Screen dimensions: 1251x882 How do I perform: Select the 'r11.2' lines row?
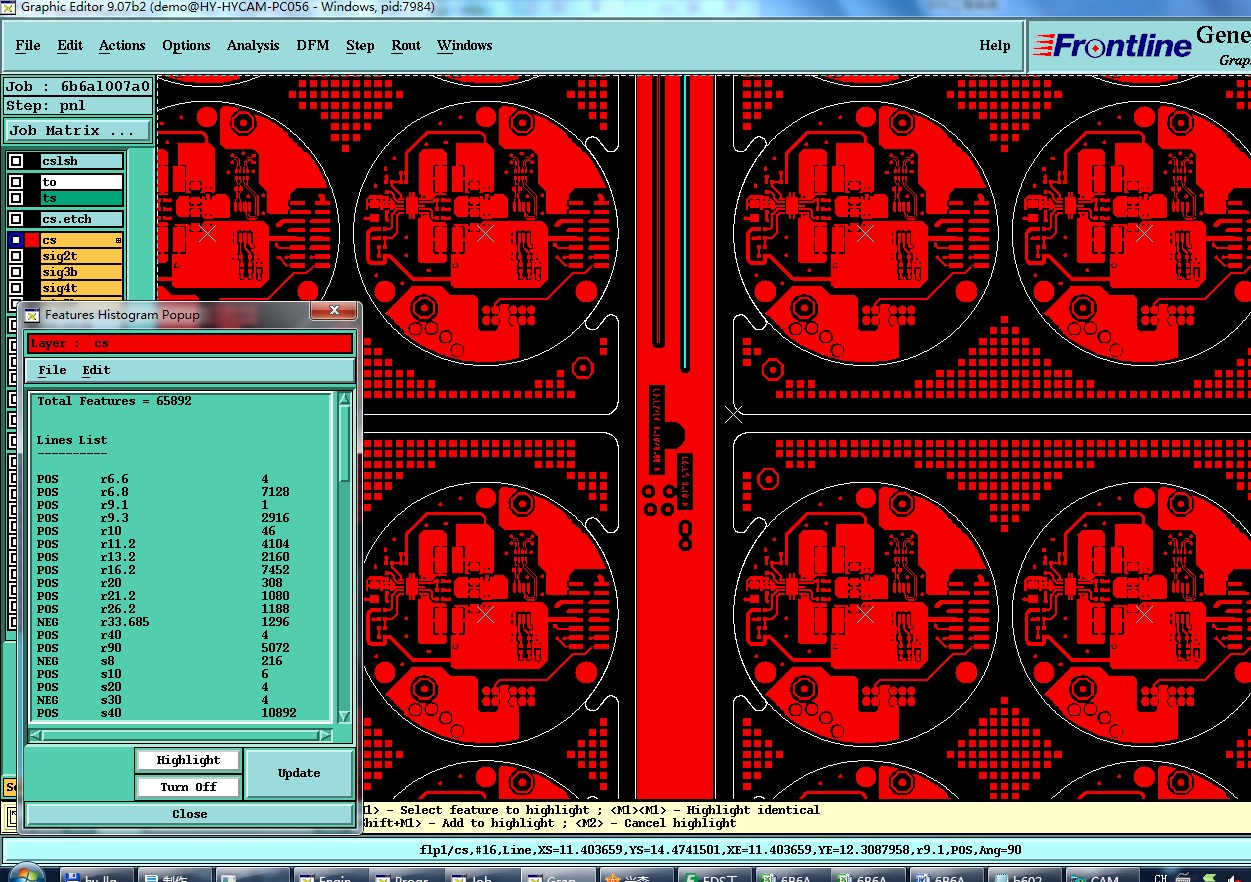(x=165, y=544)
